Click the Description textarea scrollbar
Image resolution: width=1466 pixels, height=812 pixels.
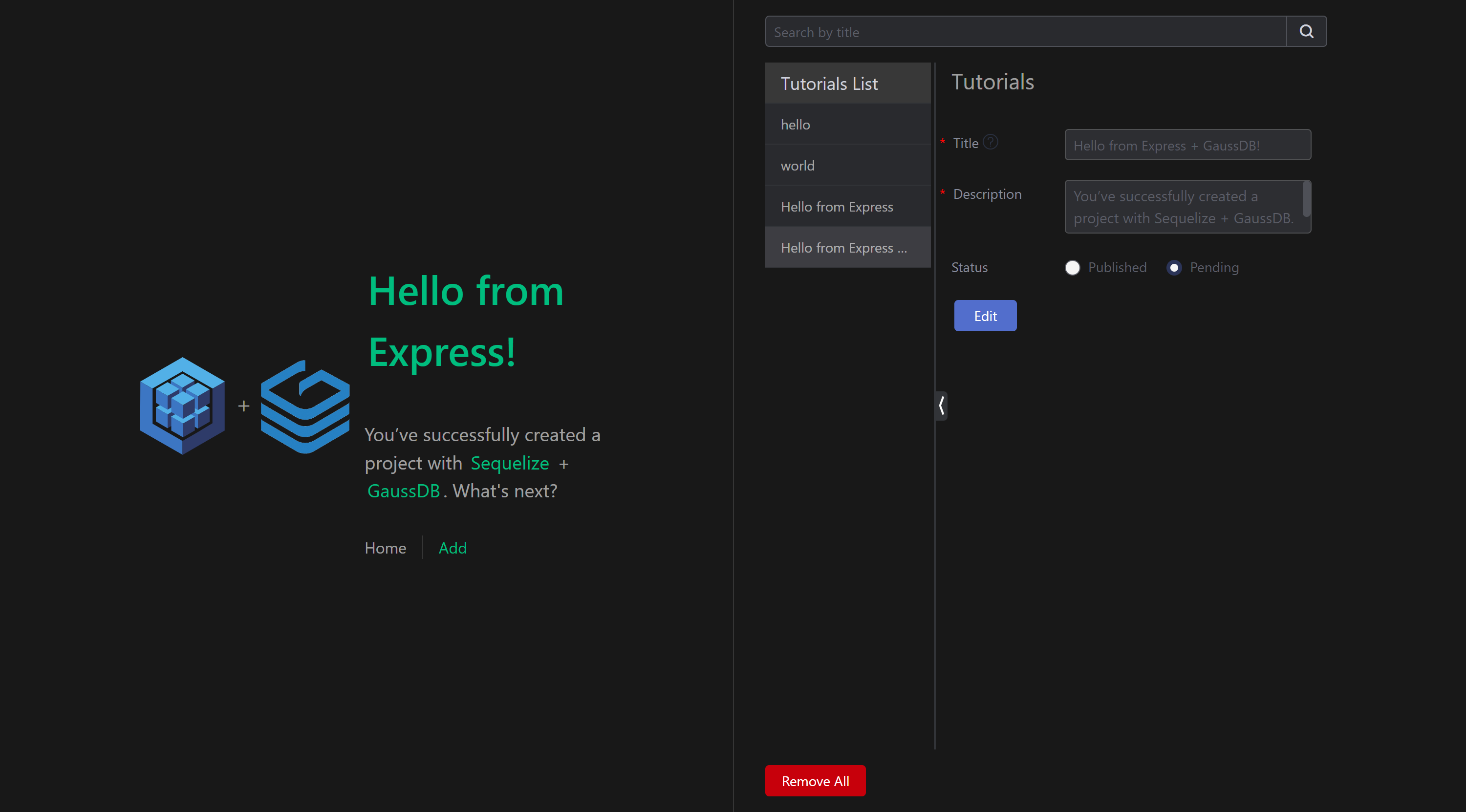tap(1306, 199)
